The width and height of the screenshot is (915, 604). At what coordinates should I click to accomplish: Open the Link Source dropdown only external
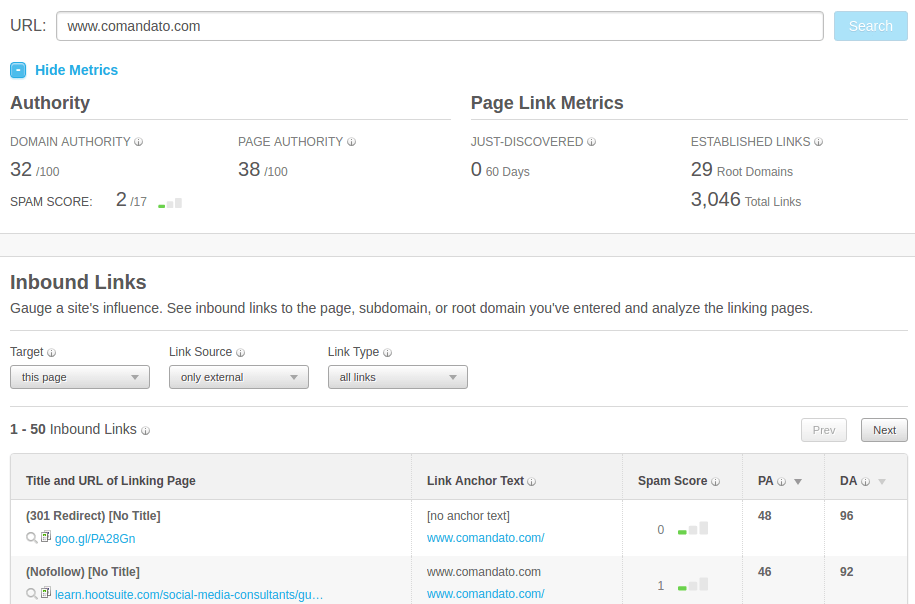tap(239, 377)
